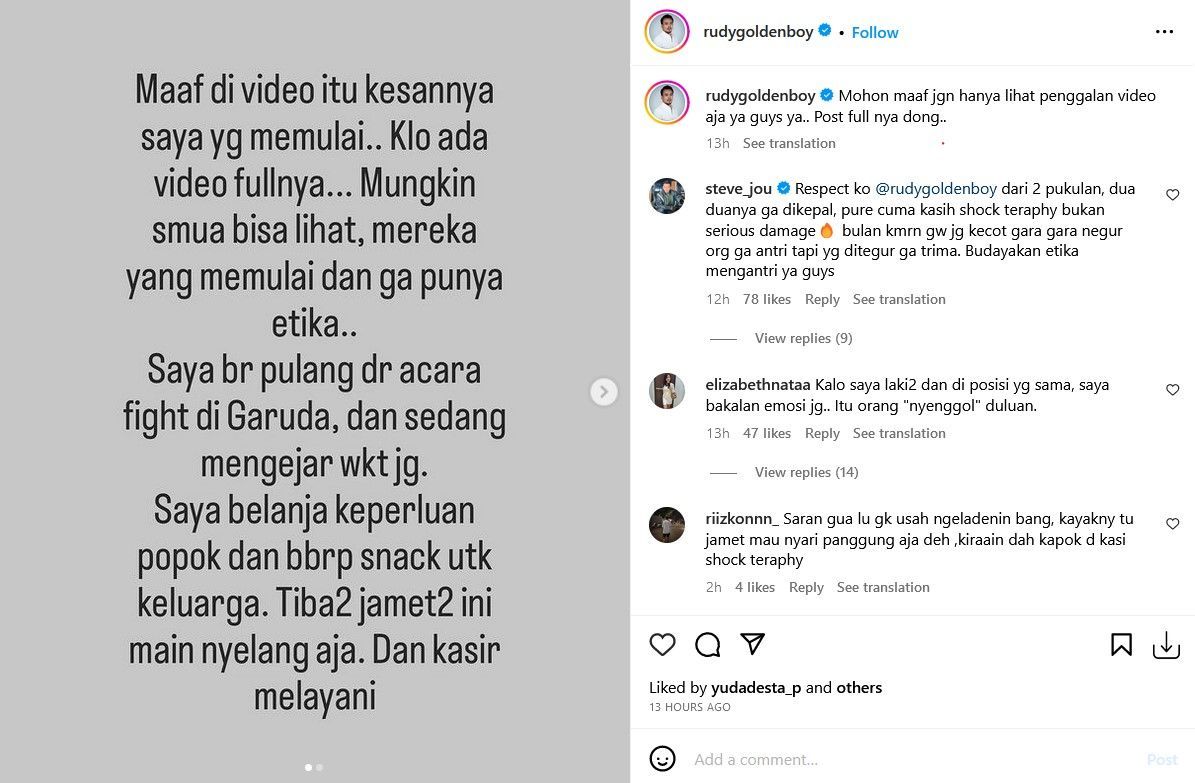Image resolution: width=1195 pixels, height=783 pixels.
Task: Expand View replies (9)
Action: tap(803, 338)
